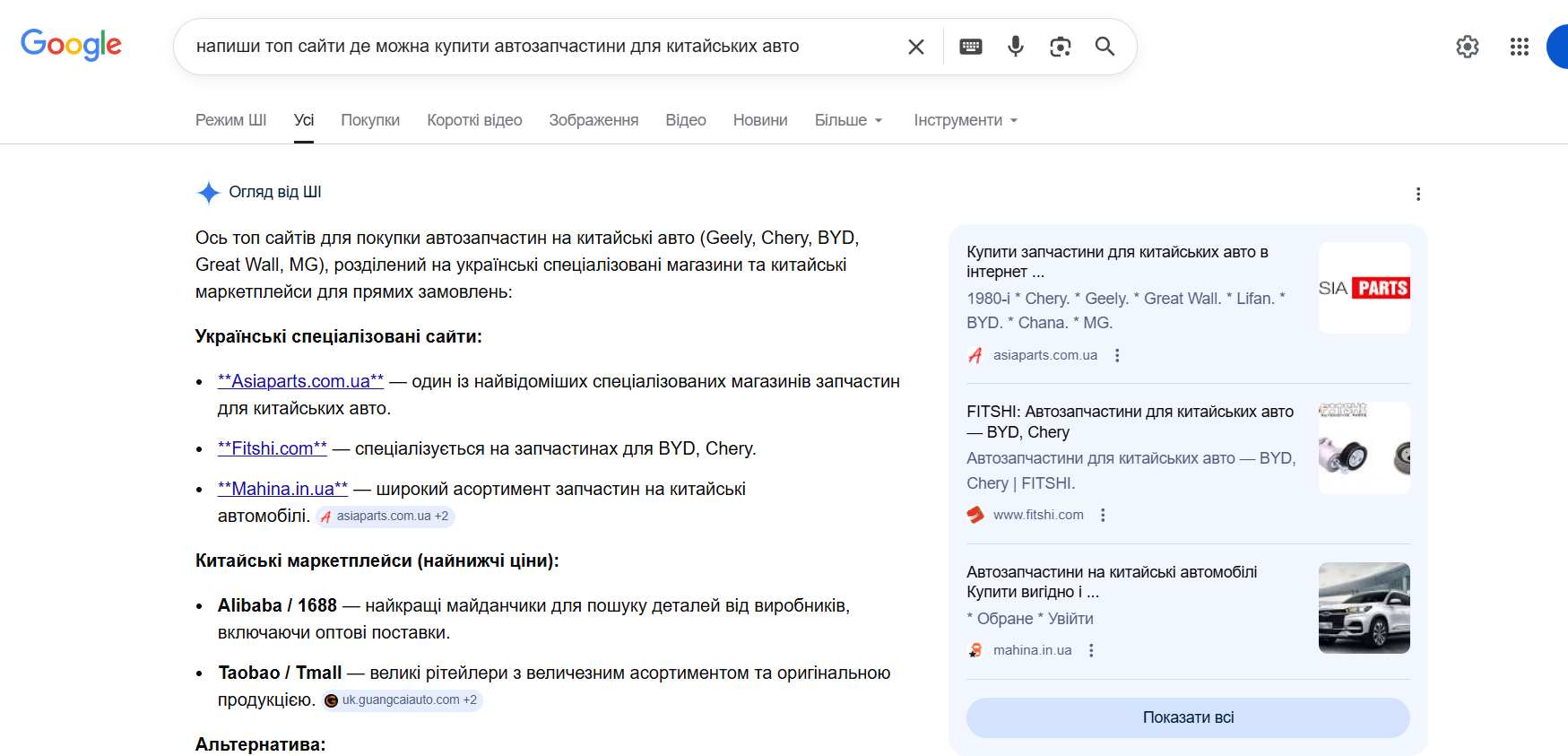Clear the search query with X icon

pyautogui.click(x=915, y=47)
